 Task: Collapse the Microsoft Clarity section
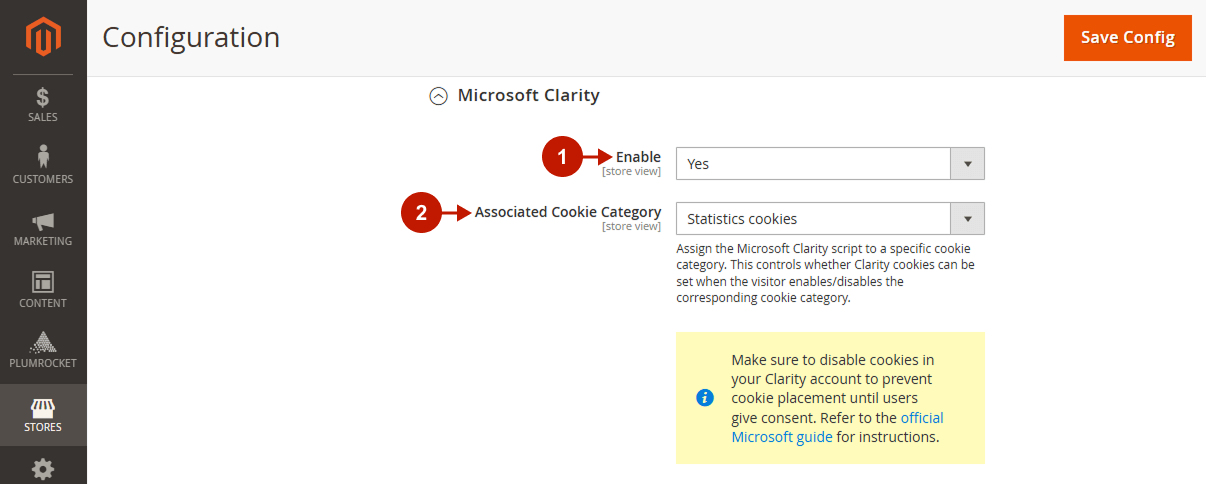438,96
